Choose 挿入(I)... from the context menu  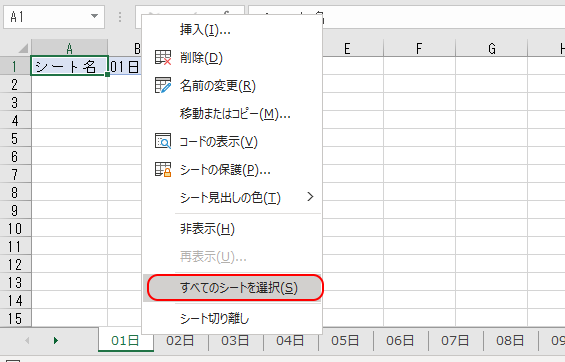click(x=232, y=30)
